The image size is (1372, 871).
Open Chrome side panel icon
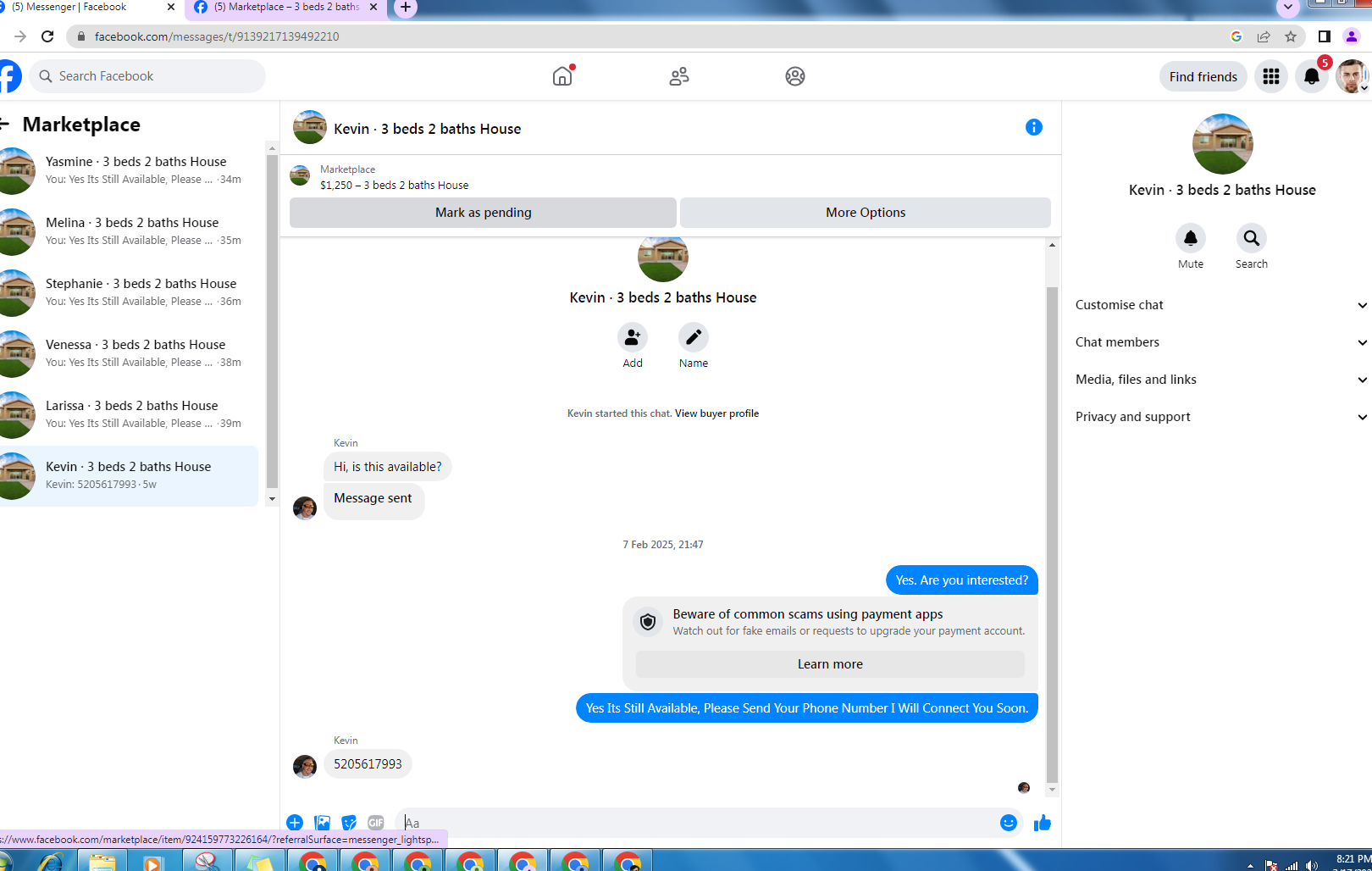point(1325,36)
